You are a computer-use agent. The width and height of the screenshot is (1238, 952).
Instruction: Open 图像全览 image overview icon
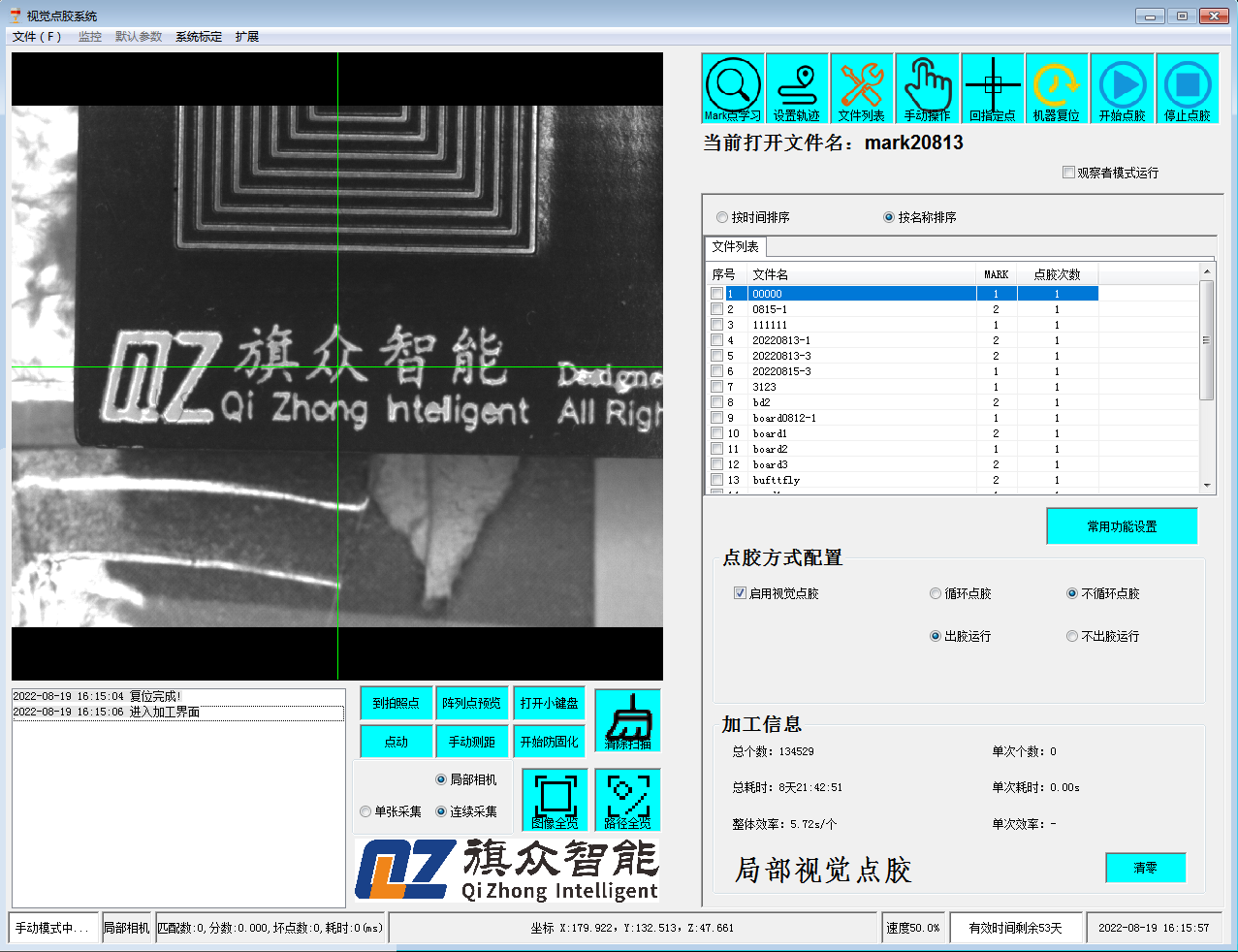555,800
